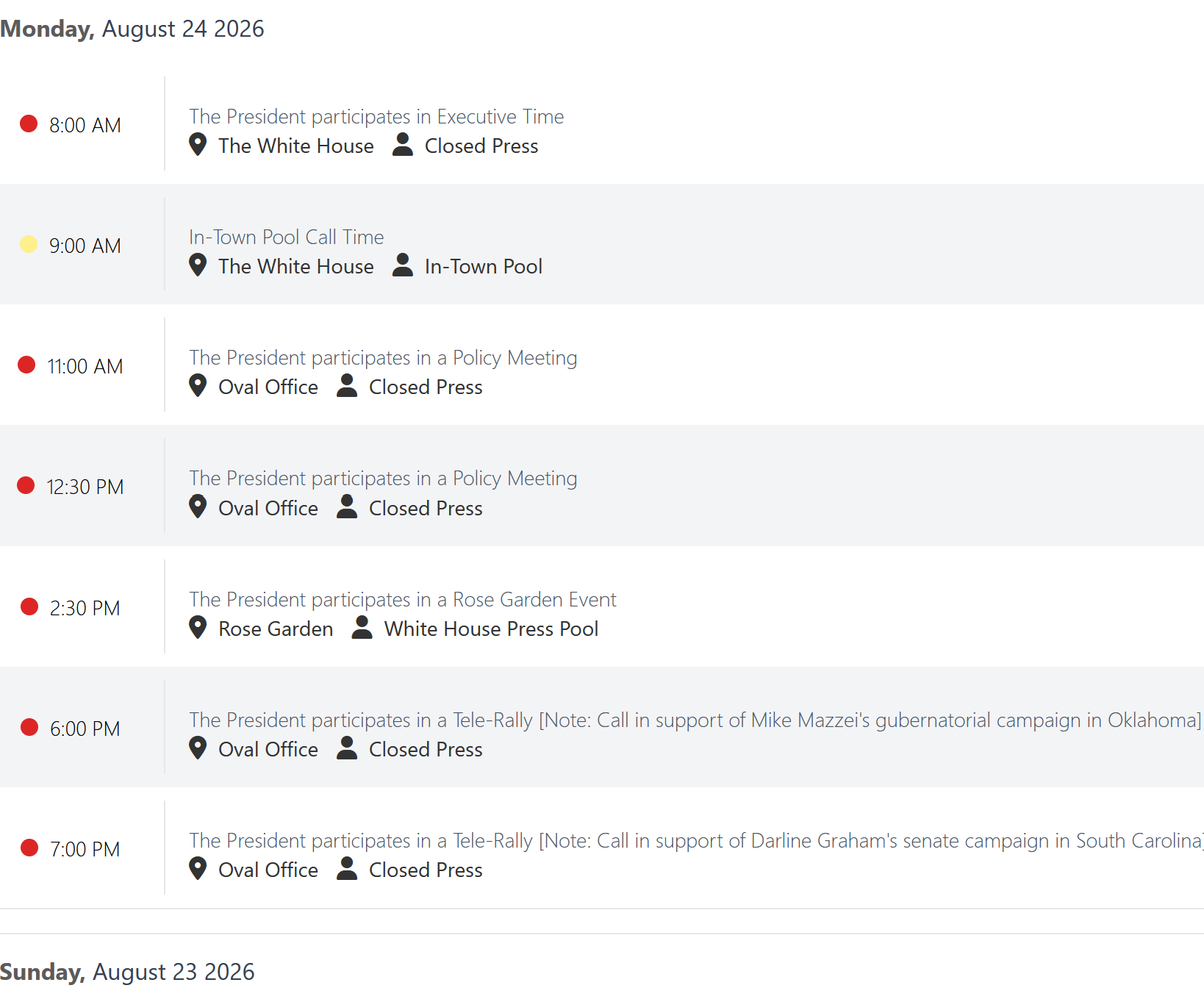Click the red dot at 6:00 PM
The image size is (1204, 988).
point(29,727)
